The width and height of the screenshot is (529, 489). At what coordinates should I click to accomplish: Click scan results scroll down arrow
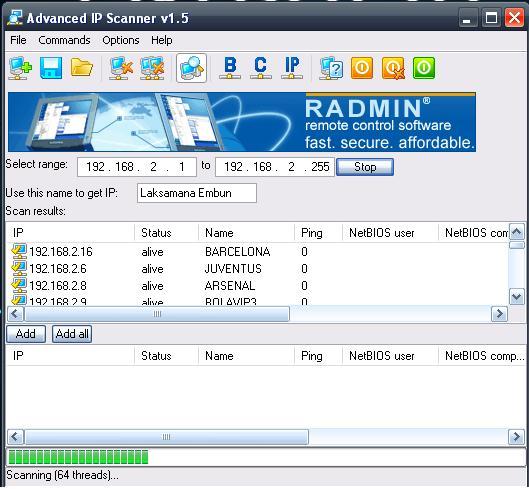coord(517,297)
